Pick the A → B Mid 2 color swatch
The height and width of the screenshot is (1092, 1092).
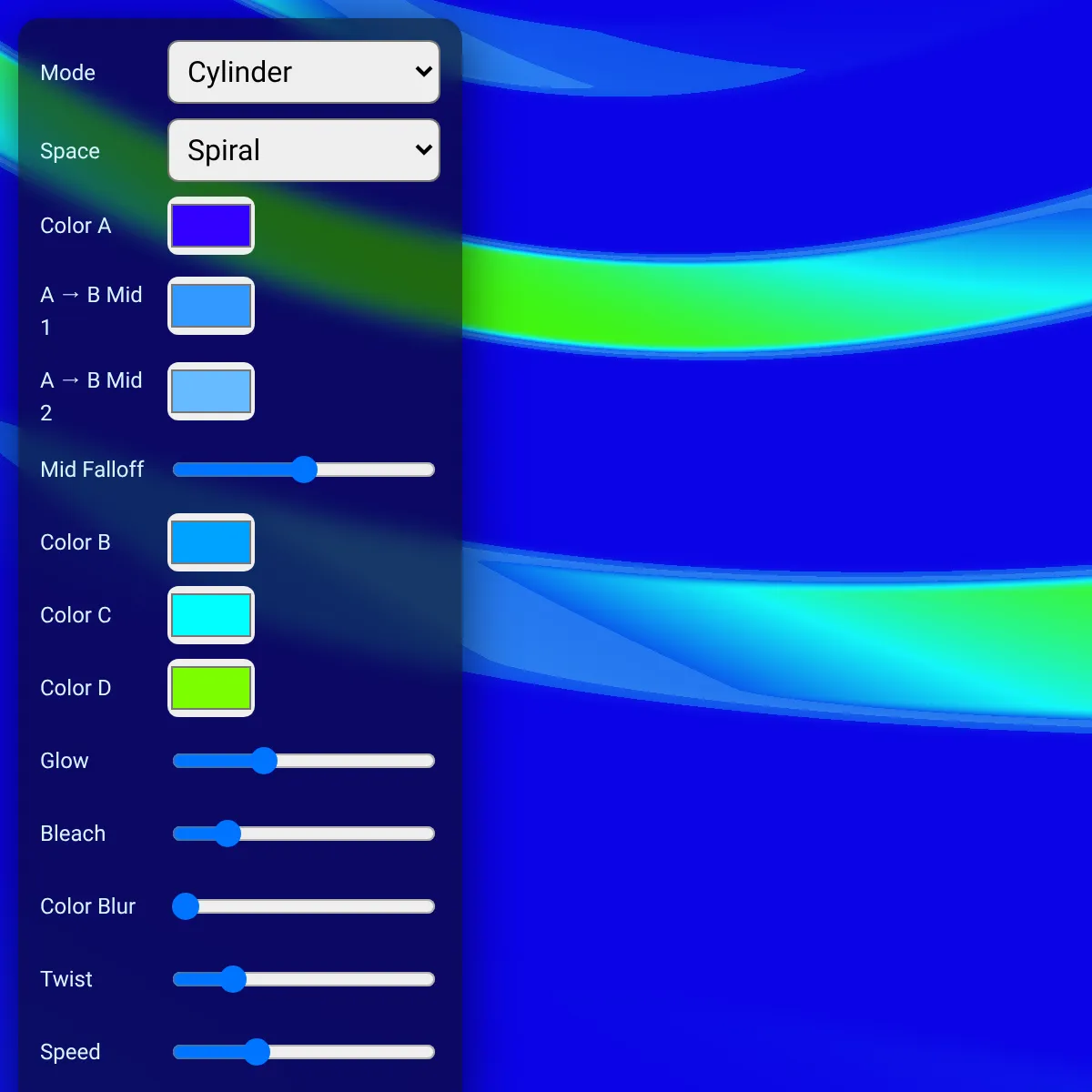[x=211, y=391]
